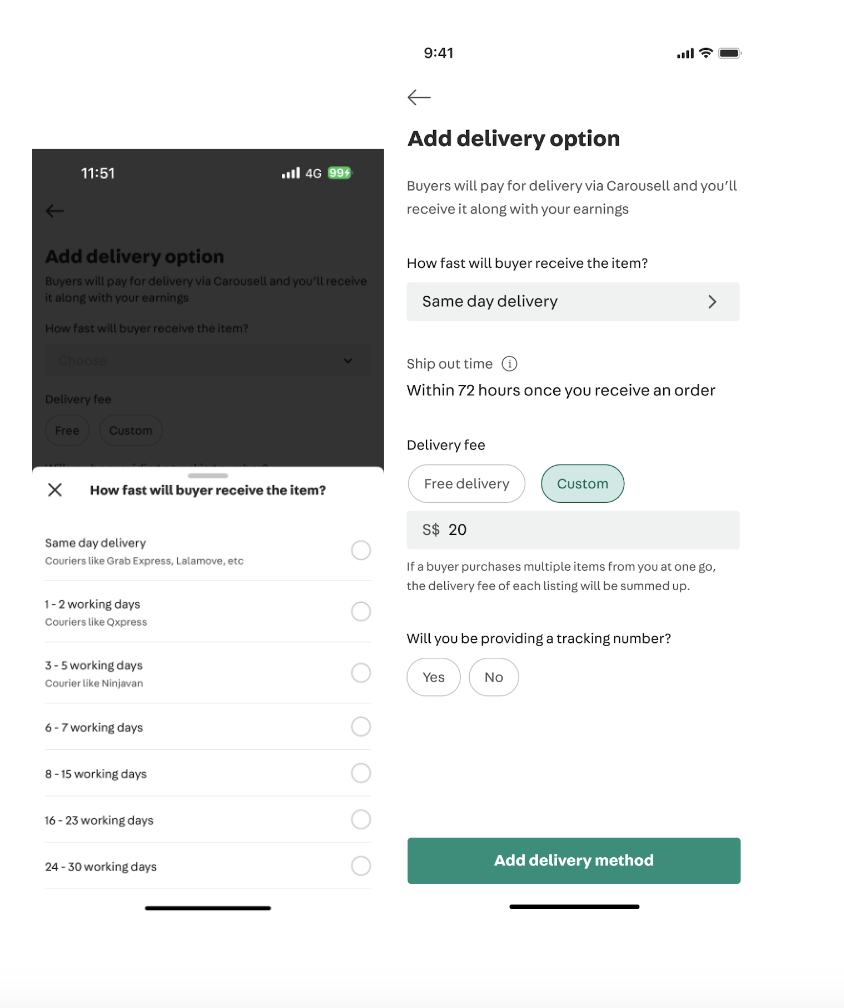Image resolution: width=844 pixels, height=1008 pixels.
Task: Click Add delivery method button
Action: click(573, 861)
